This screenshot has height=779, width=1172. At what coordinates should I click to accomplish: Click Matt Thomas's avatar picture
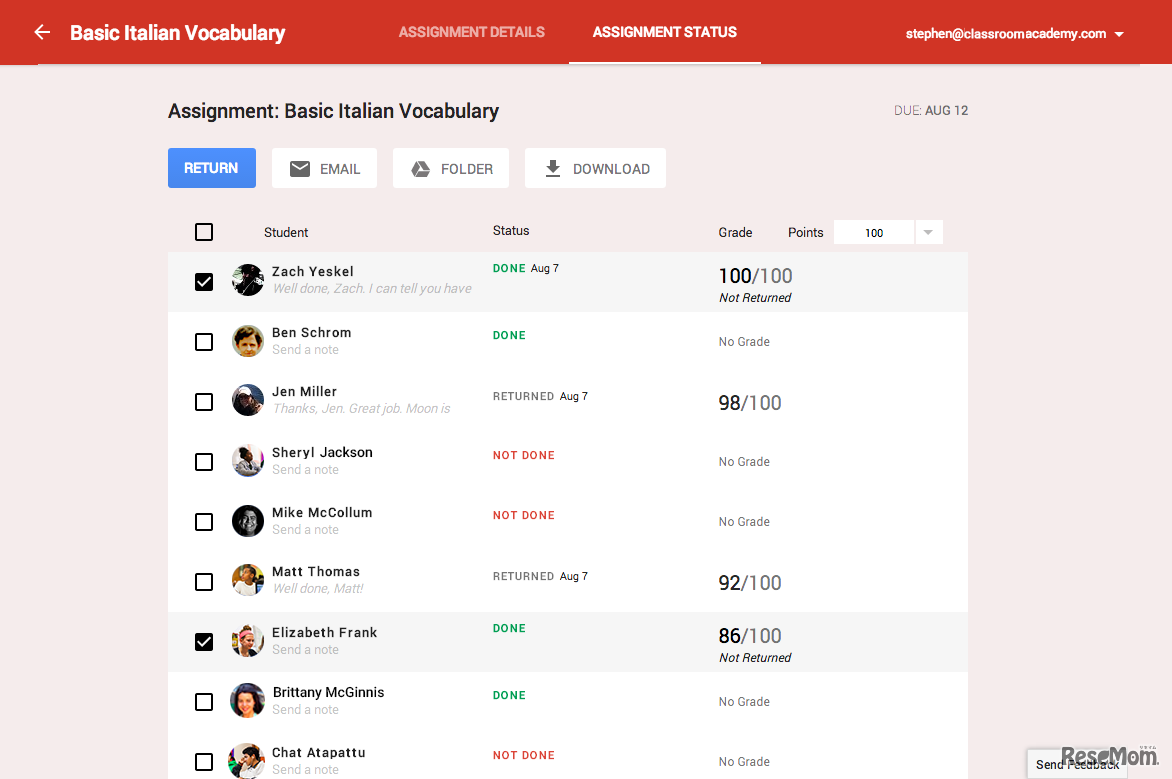pyautogui.click(x=247, y=580)
